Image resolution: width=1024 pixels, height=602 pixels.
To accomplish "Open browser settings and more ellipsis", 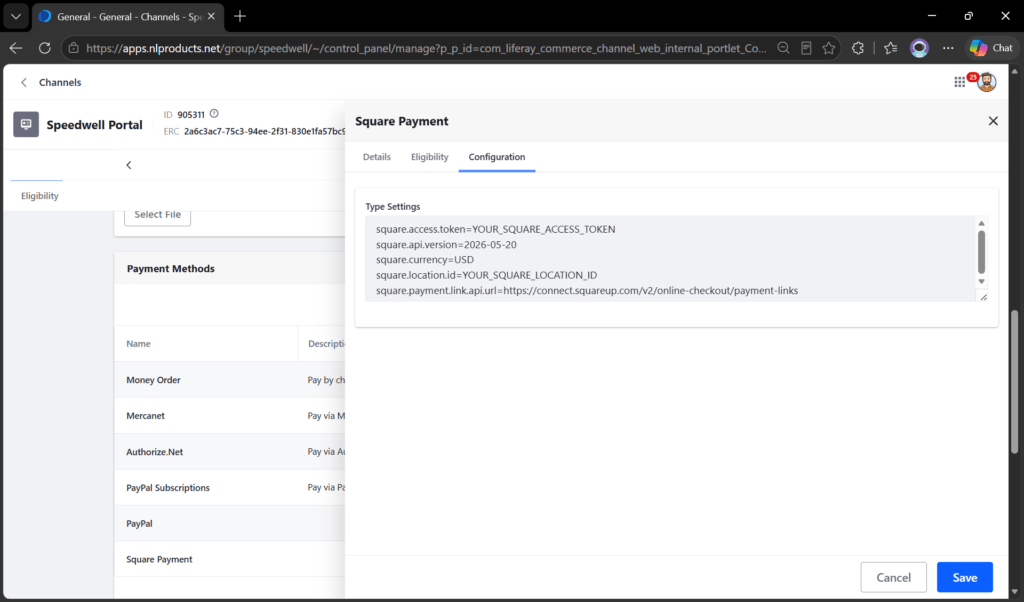I will [948, 48].
